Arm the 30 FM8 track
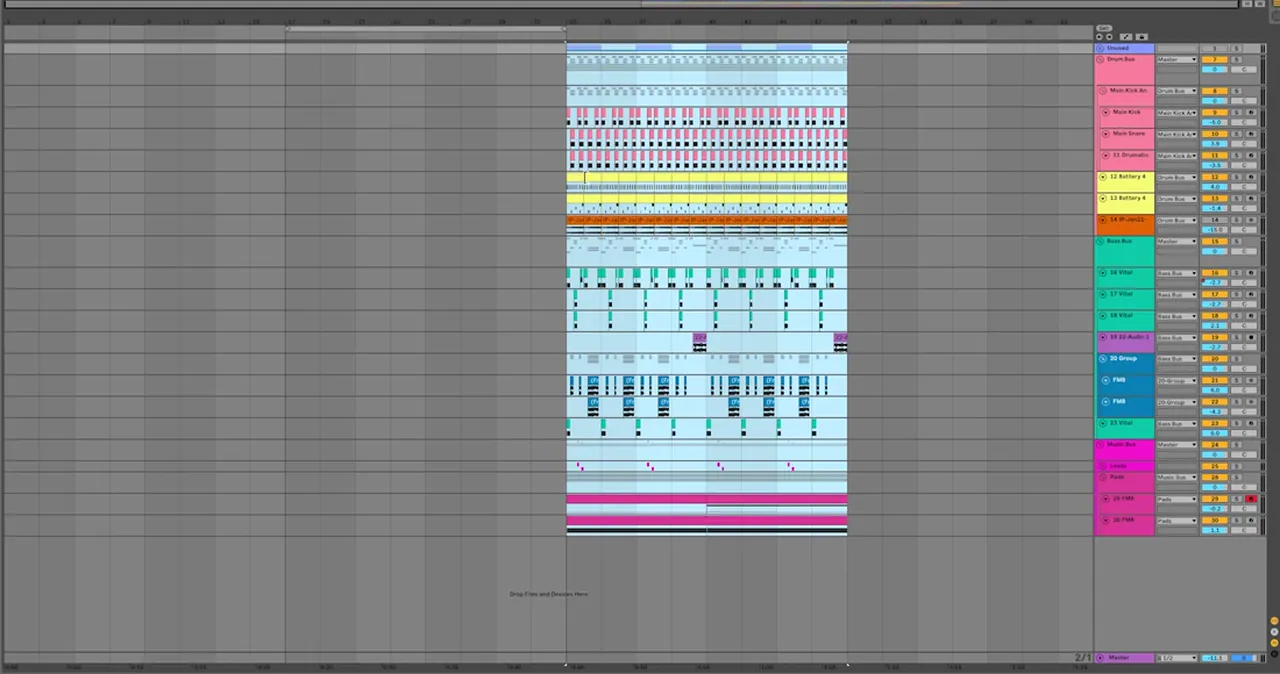This screenshot has width=1280, height=674. [1251, 520]
